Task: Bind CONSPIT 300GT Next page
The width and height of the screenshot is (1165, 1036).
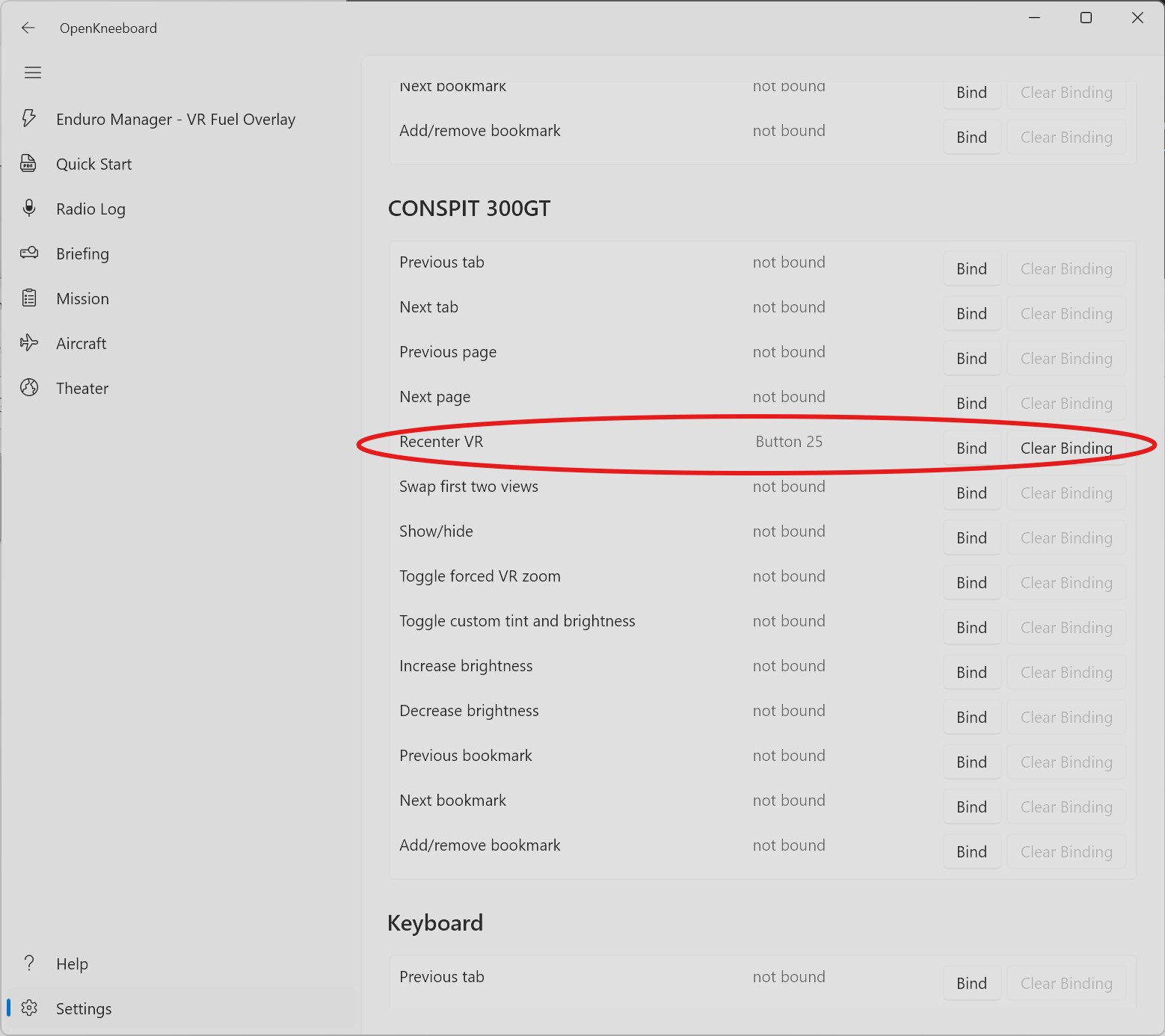Action: (971, 404)
